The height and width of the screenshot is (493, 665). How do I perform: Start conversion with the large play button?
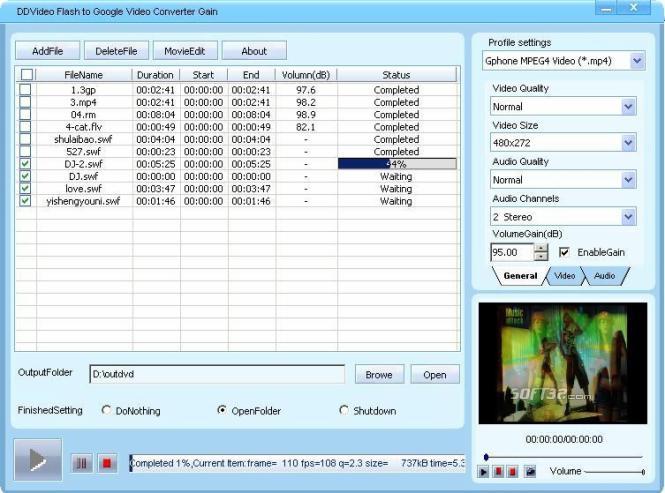38,459
